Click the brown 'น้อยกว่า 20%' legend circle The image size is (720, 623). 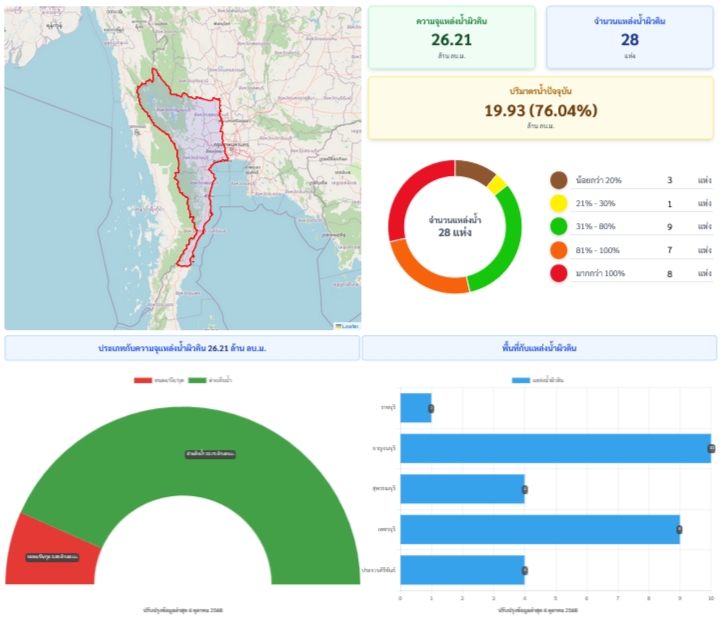[x=559, y=180]
